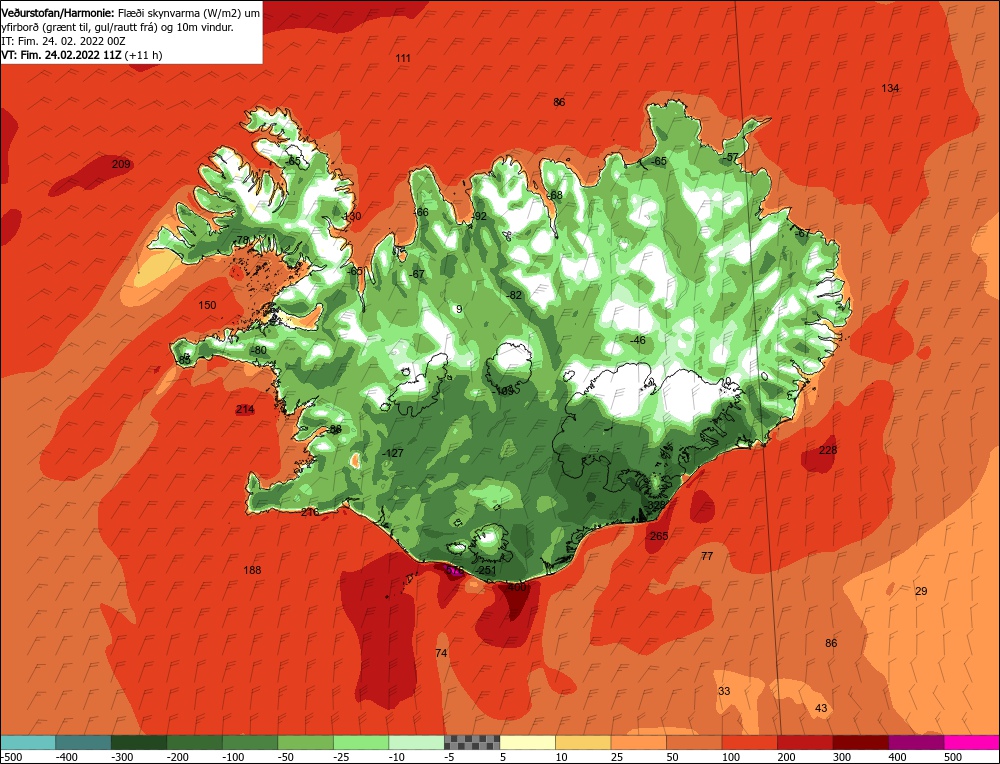Select the "43" value on the map
This screenshot has height=764, width=1000.
(x=821, y=708)
